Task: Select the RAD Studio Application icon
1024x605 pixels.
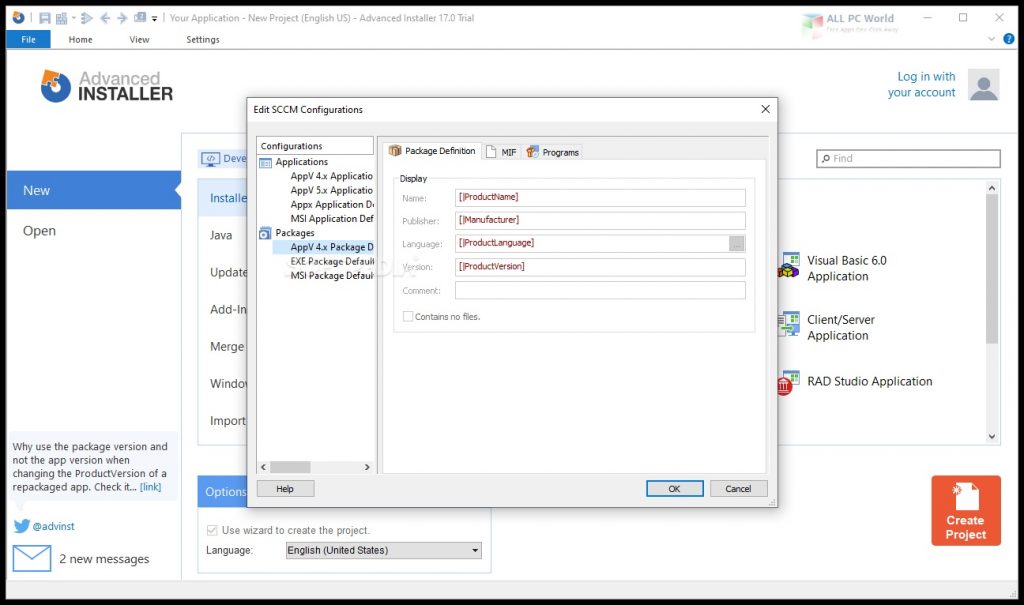Action: tap(786, 382)
